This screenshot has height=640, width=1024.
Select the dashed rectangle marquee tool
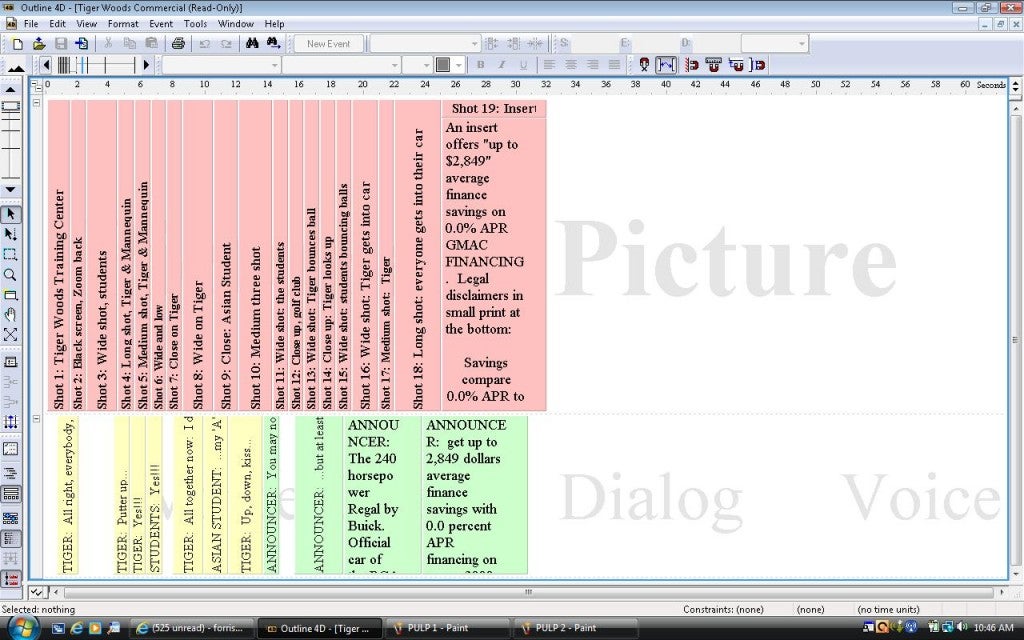(x=10, y=255)
